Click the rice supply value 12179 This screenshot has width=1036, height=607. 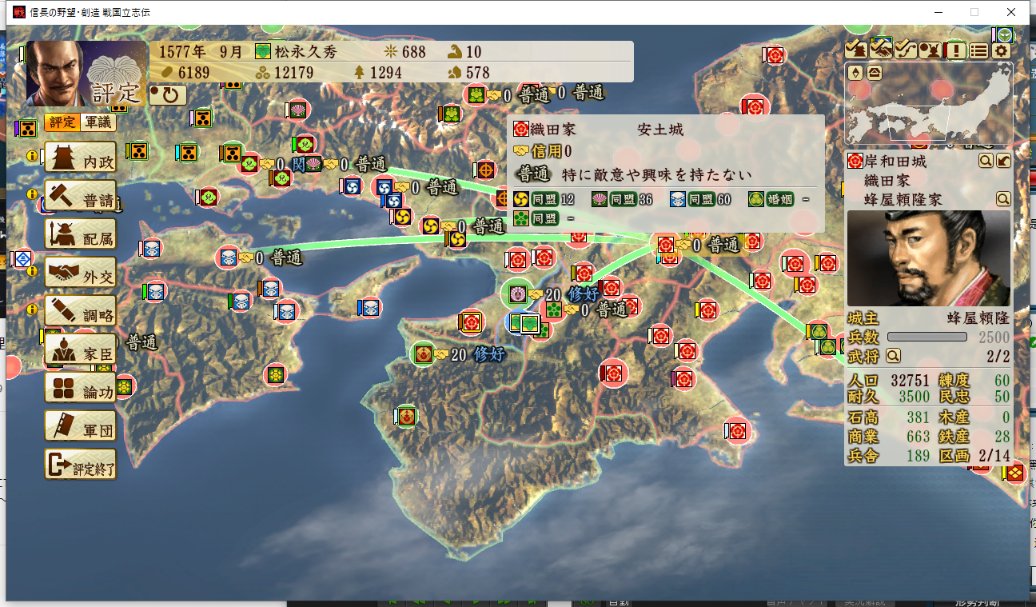(x=293, y=72)
